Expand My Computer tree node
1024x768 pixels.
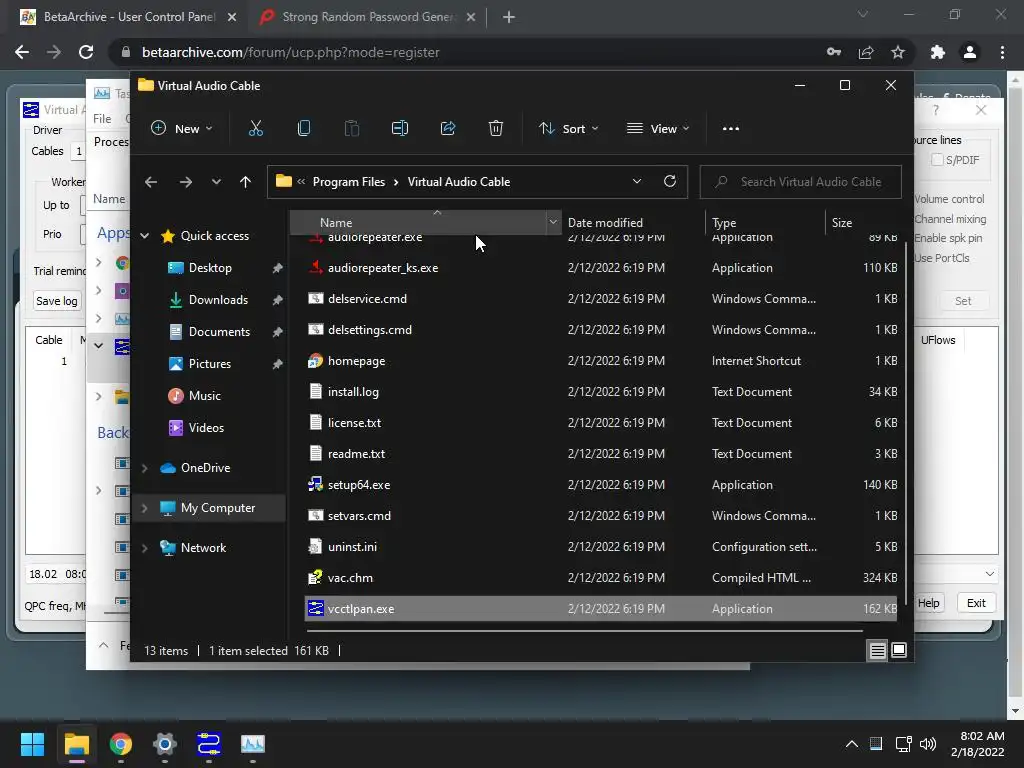(145, 508)
